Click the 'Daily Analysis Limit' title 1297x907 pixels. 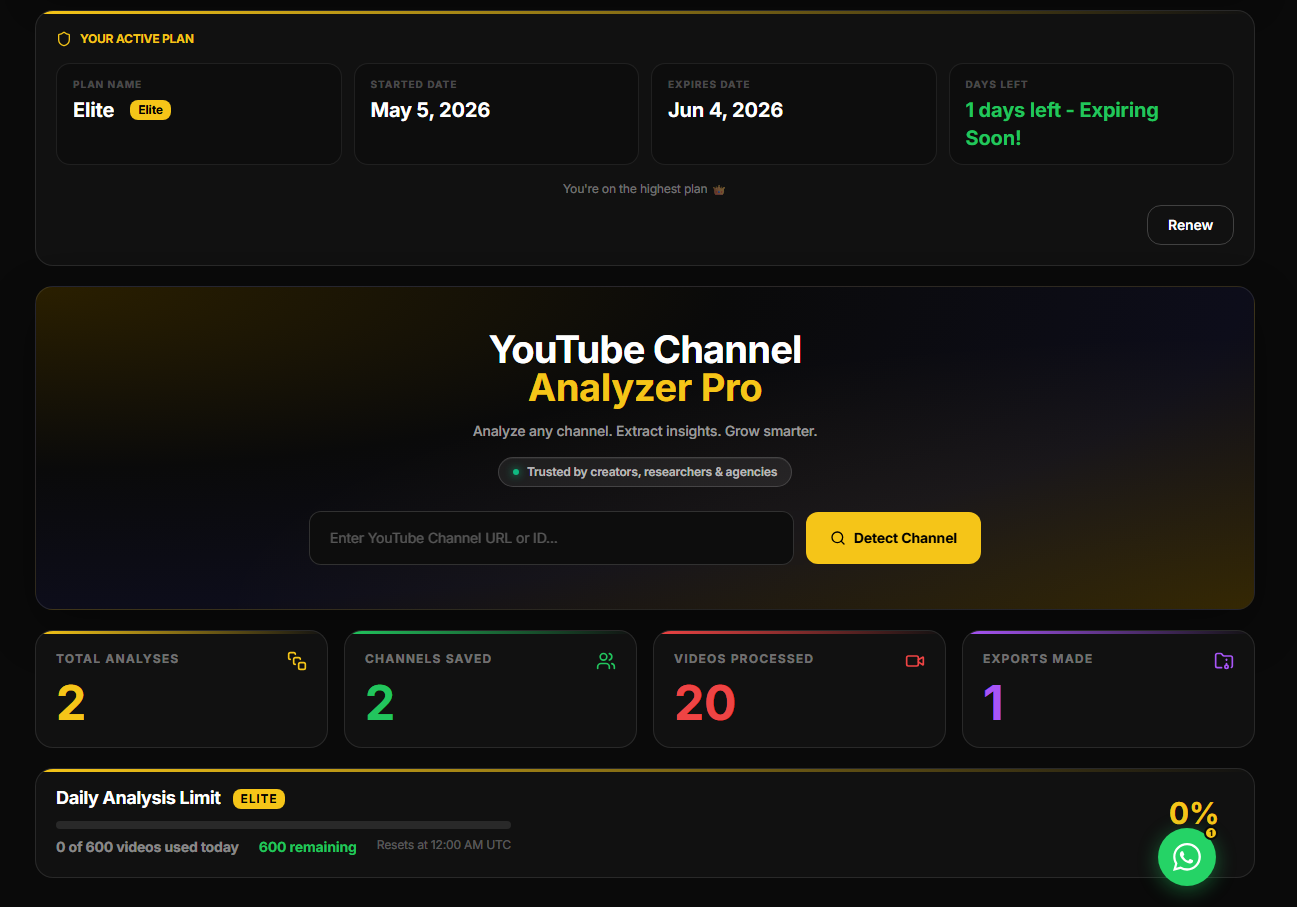pyautogui.click(x=138, y=798)
